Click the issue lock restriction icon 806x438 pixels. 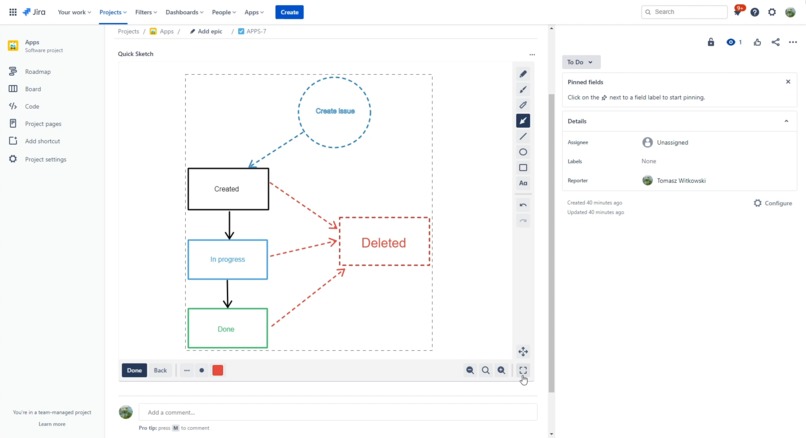pyautogui.click(x=711, y=42)
